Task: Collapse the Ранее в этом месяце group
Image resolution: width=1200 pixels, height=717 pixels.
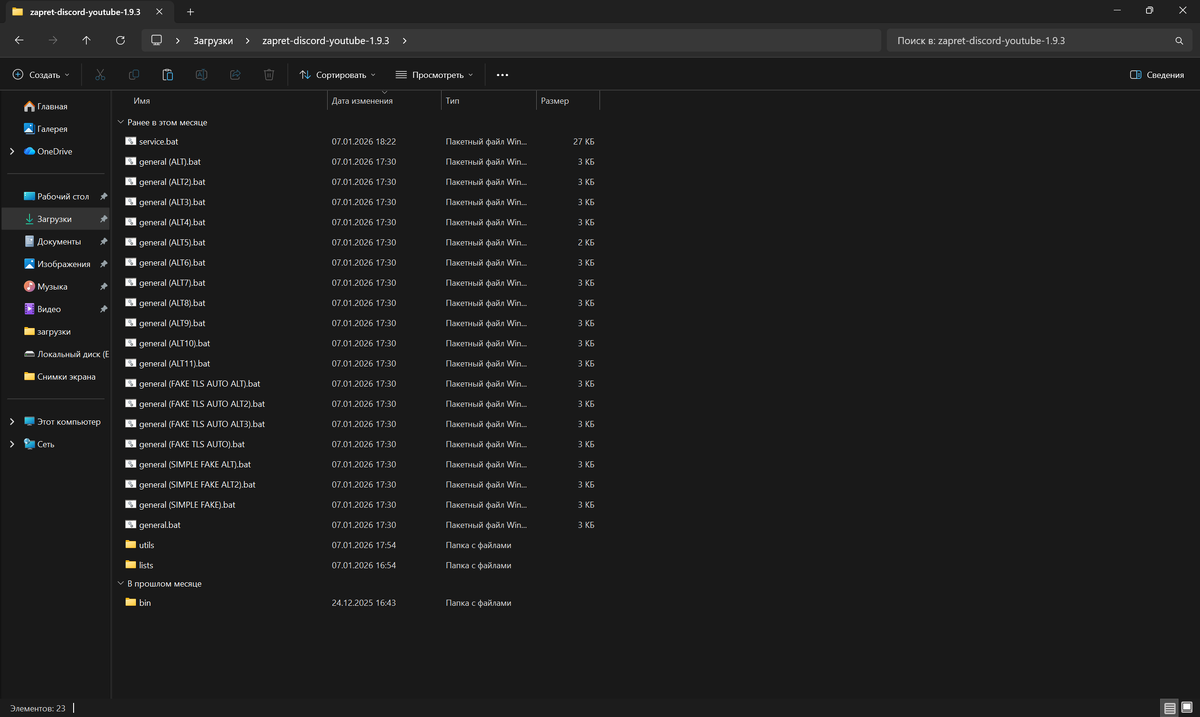Action: pyautogui.click(x=121, y=122)
